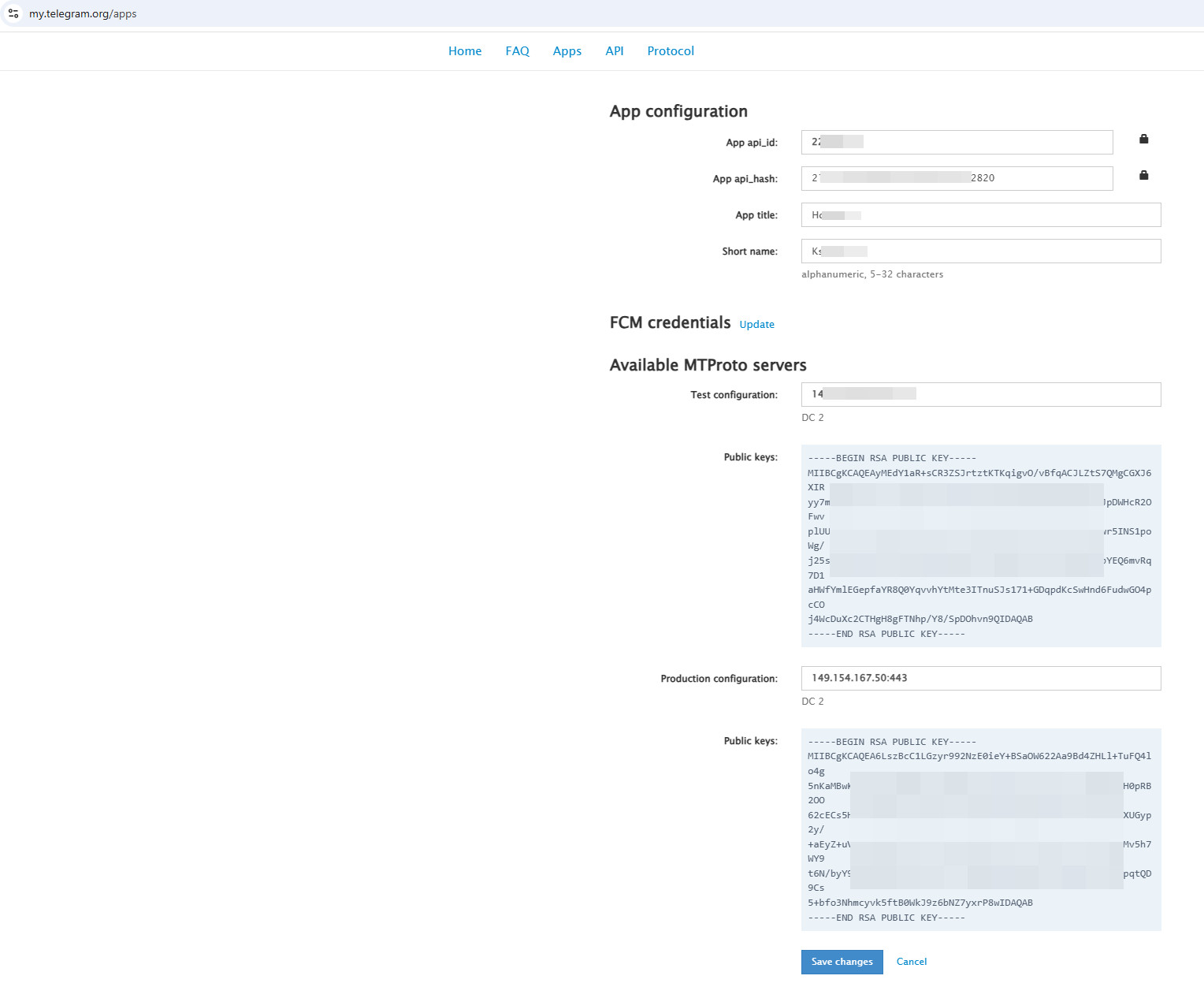Screen dimensions: 1204x998
Task: Focus the App api_hash input field
Action: pos(957,178)
